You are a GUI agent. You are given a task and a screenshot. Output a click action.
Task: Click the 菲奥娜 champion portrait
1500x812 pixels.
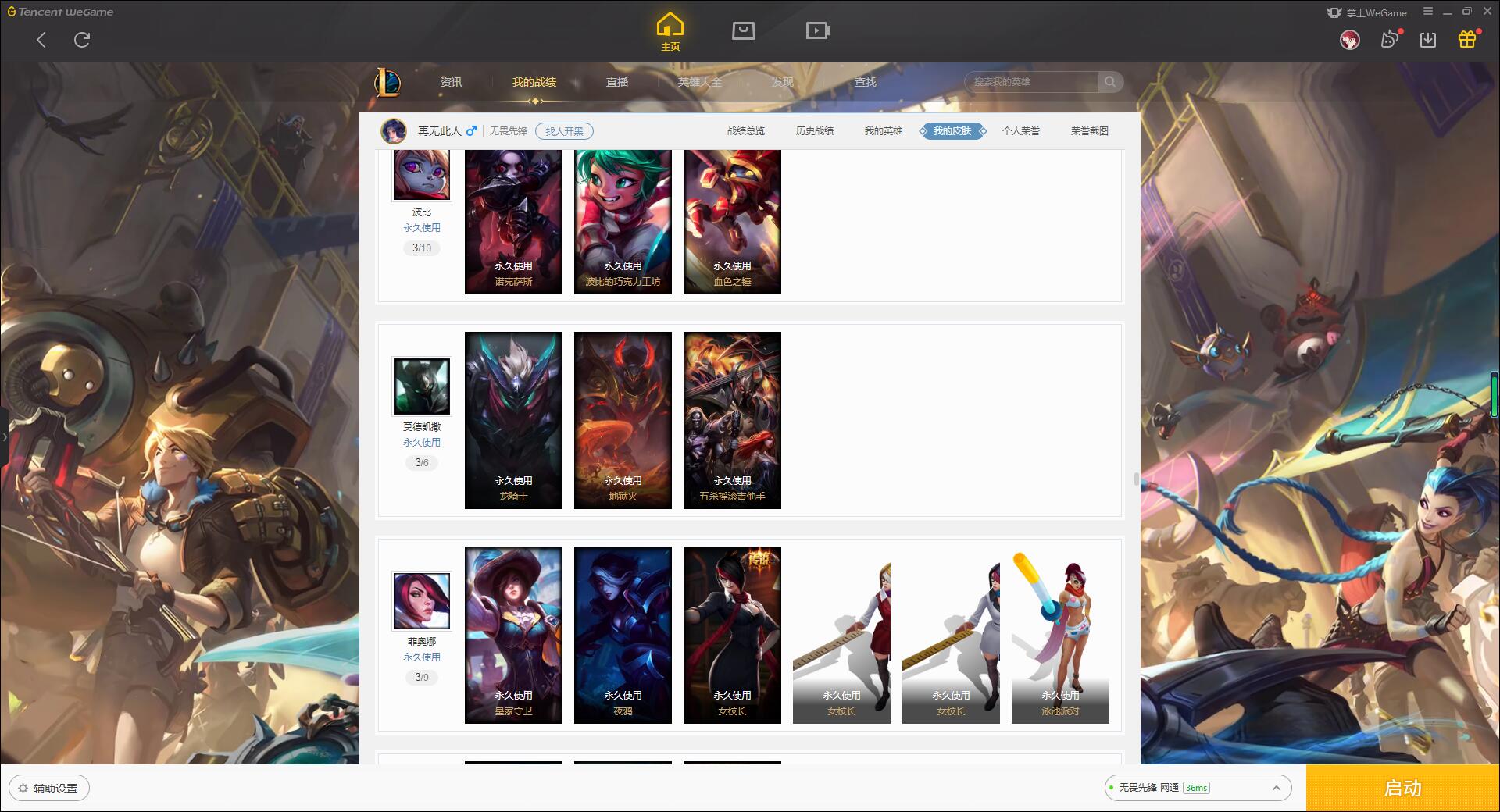422,601
